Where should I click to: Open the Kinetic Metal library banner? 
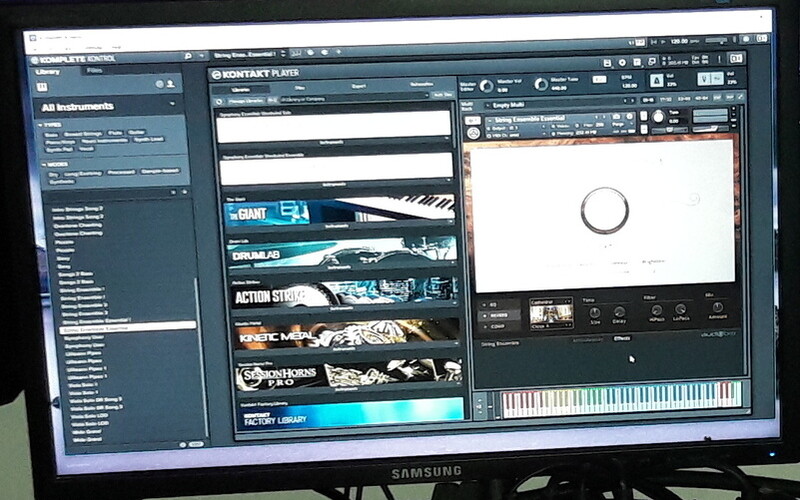pyautogui.click(x=347, y=334)
